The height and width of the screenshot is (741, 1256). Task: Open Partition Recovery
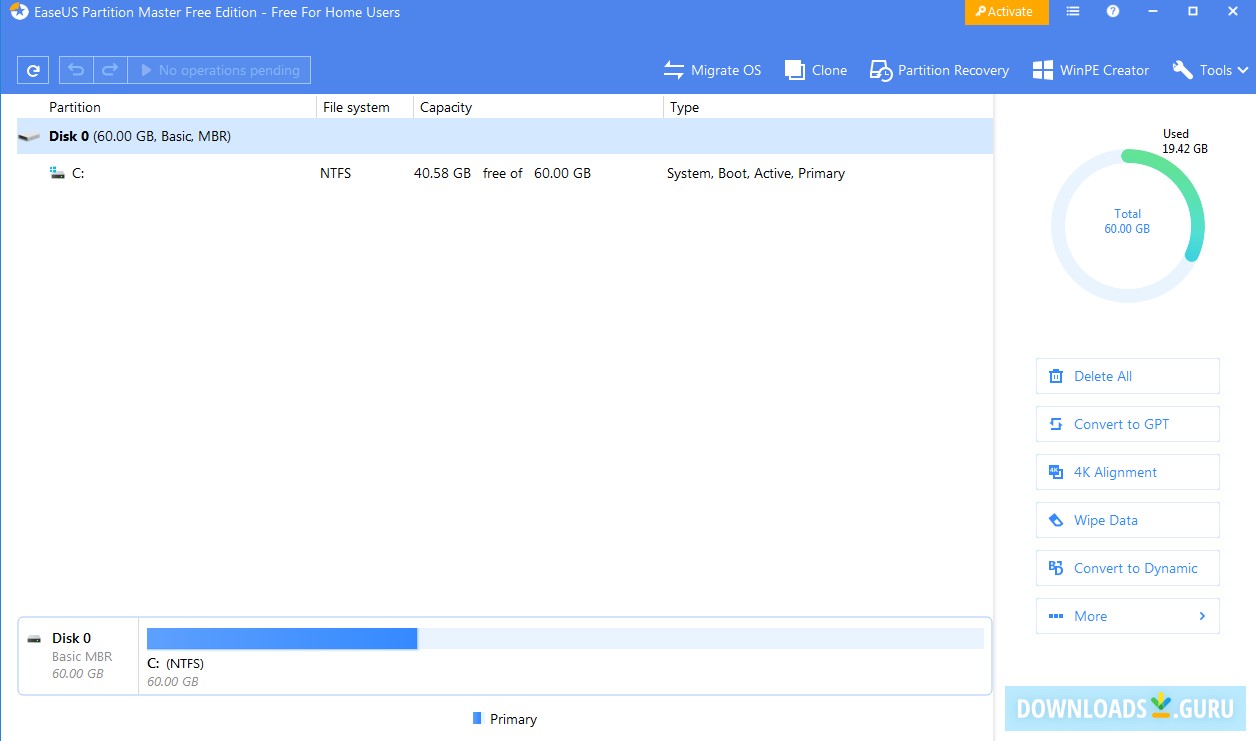coord(939,70)
